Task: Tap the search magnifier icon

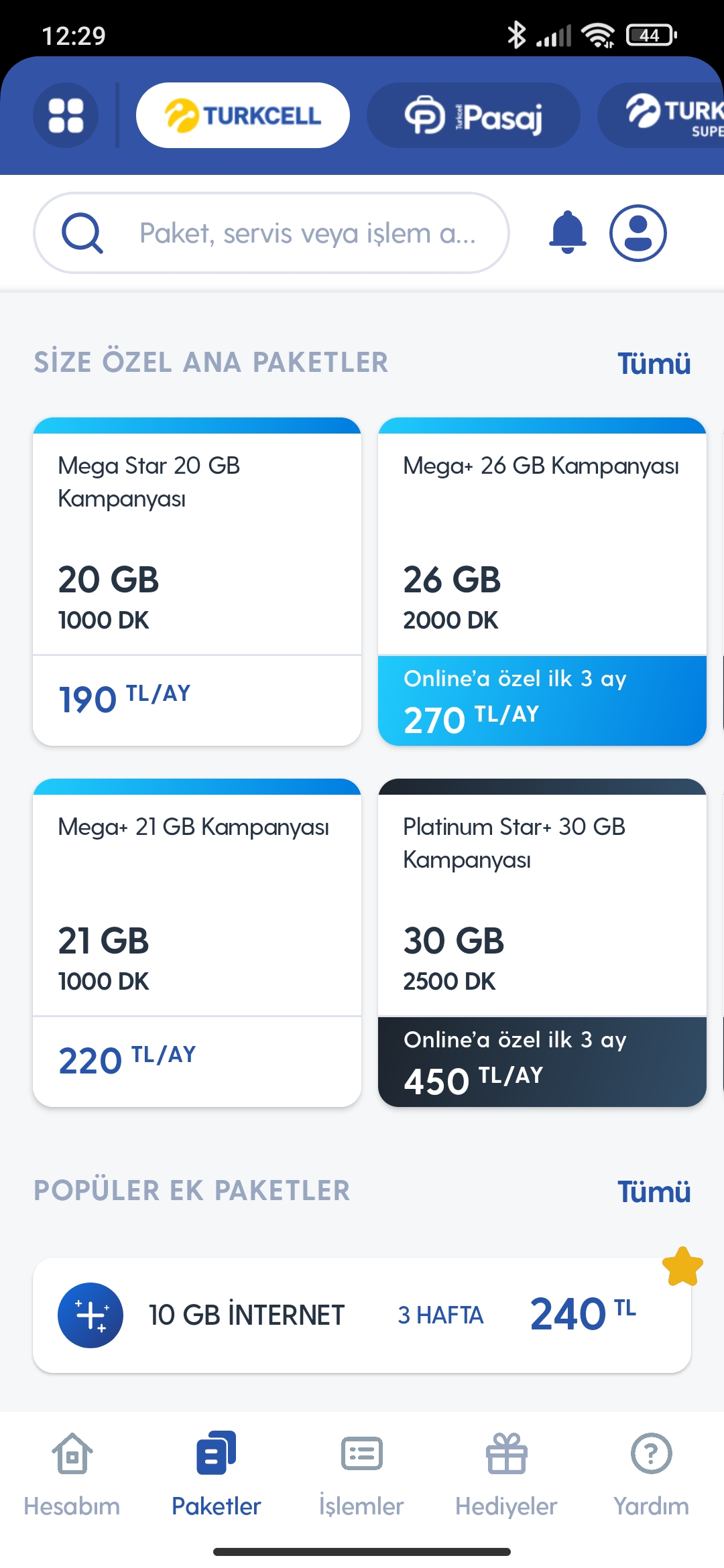Action: pos(82,233)
